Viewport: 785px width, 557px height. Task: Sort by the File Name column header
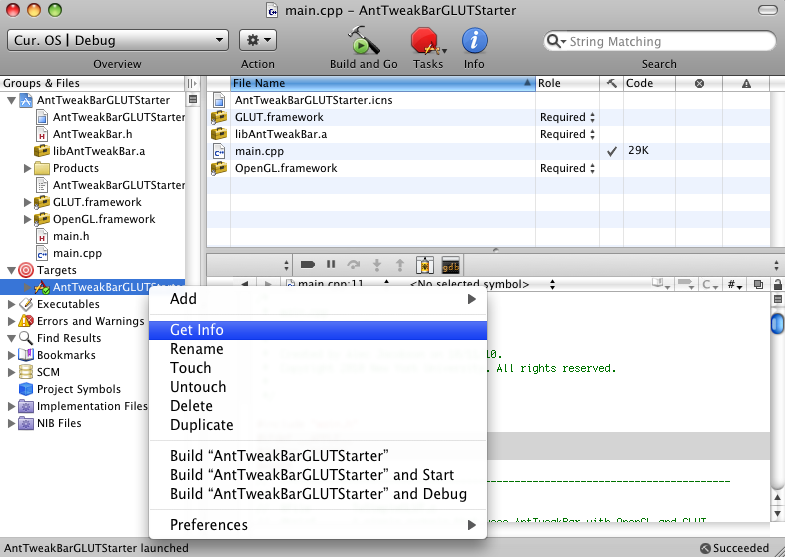pos(380,84)
